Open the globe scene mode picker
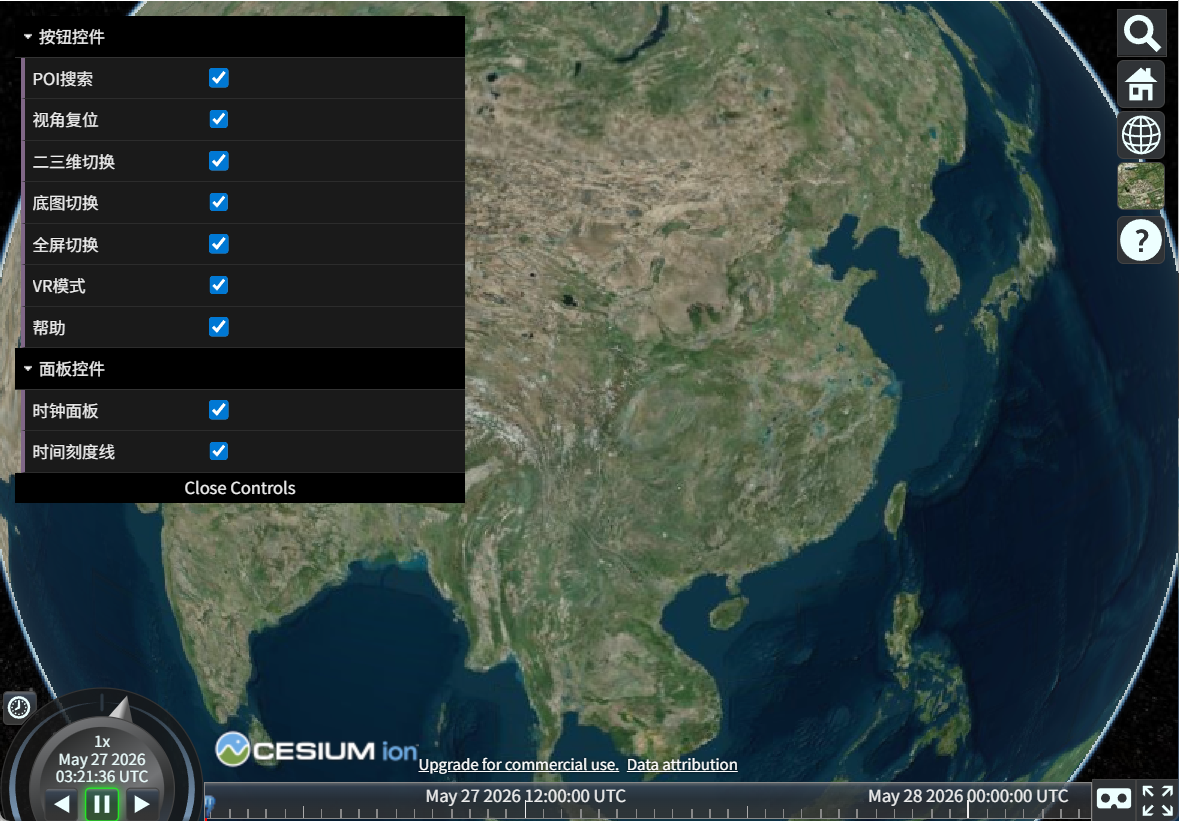 point(1141,135)
